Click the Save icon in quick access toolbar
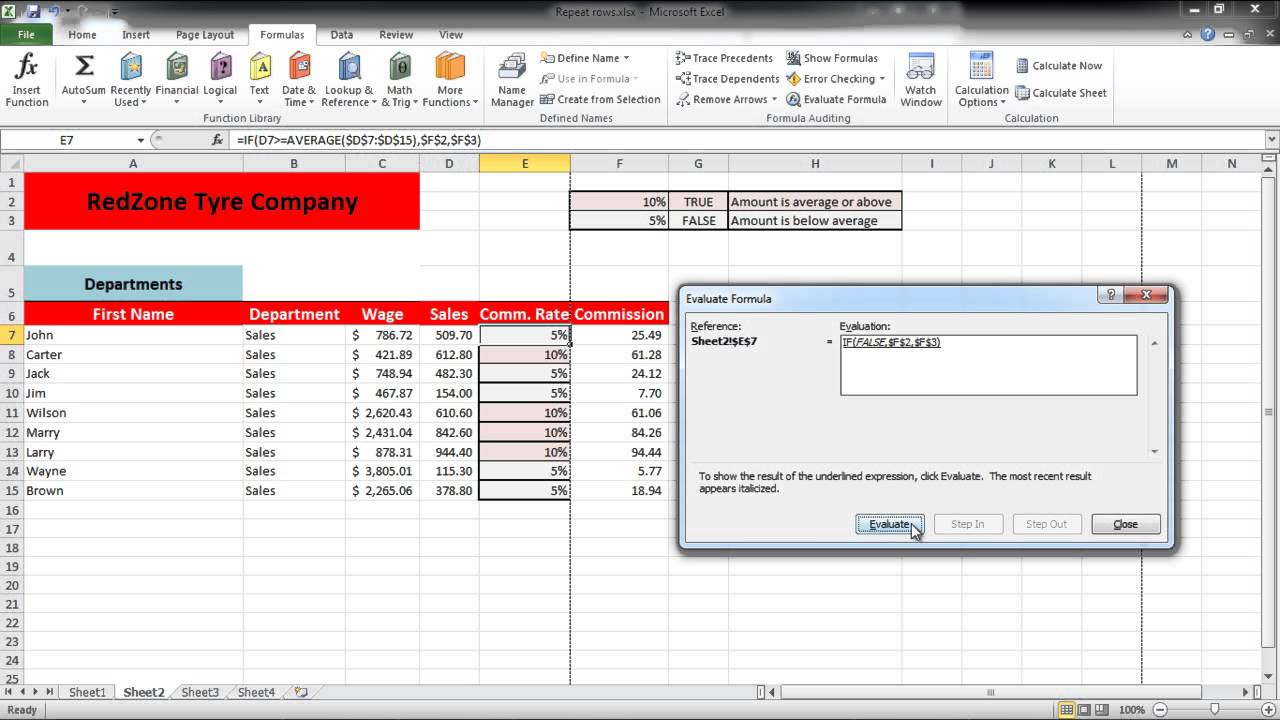1280x720 pixels. [33, 11]
